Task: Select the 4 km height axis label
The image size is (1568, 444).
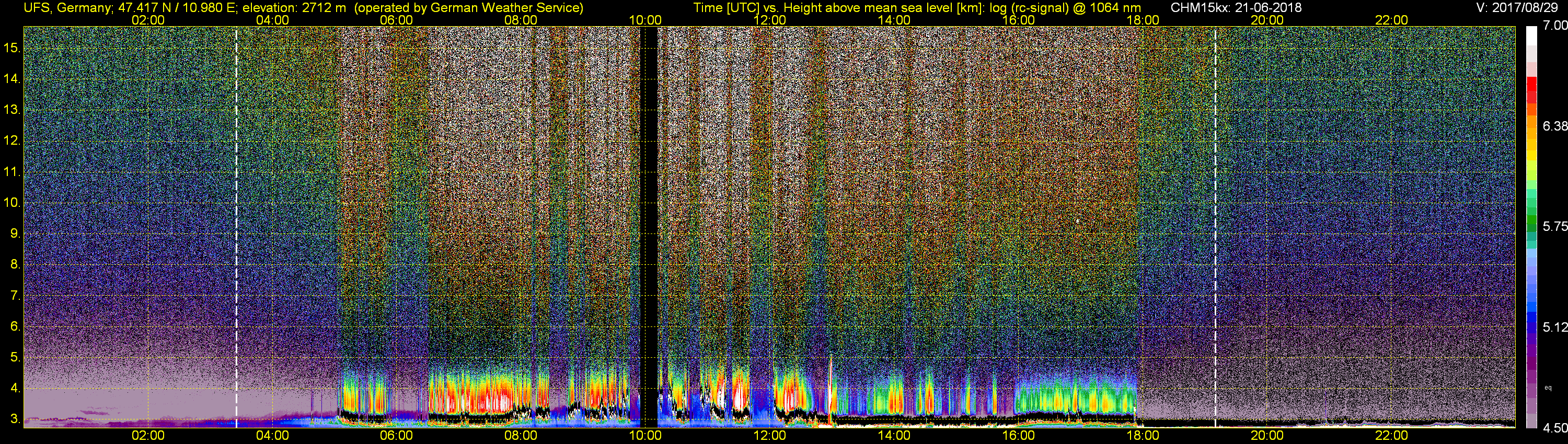Action: pyautogui.click(x=14, y=388)
